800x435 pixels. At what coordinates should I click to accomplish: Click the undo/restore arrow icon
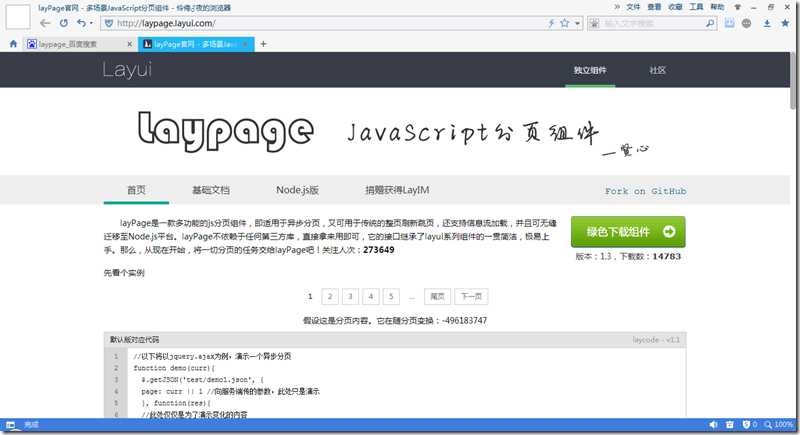[81, 23]
